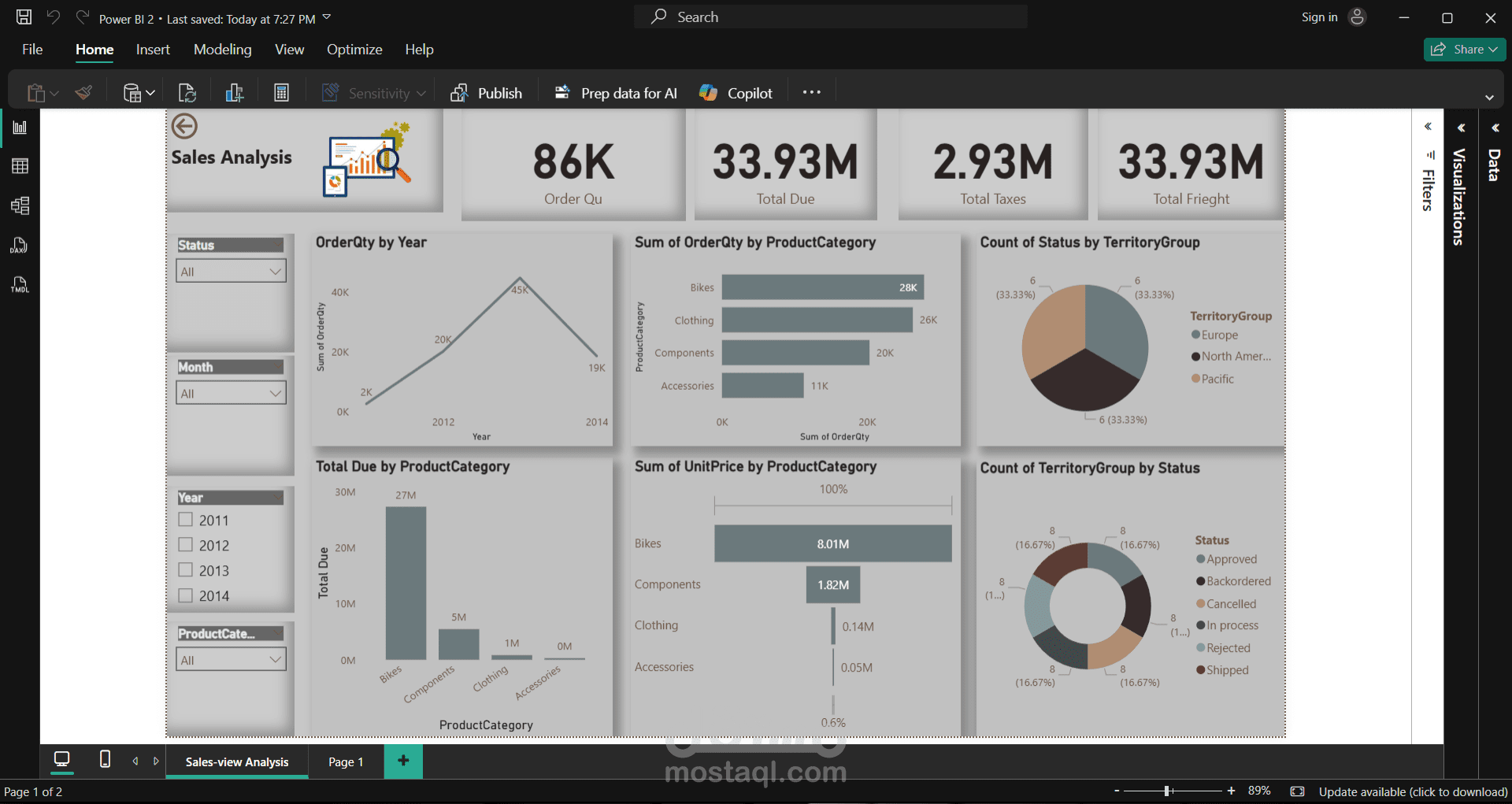
Task: Open the Share dropdown arrow
Action: pos(1493,49)
